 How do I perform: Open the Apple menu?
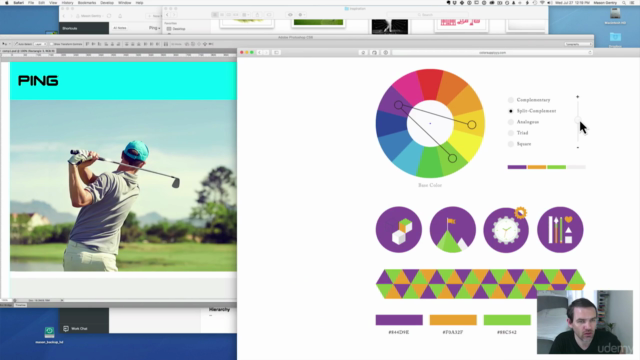click(6, 3)
